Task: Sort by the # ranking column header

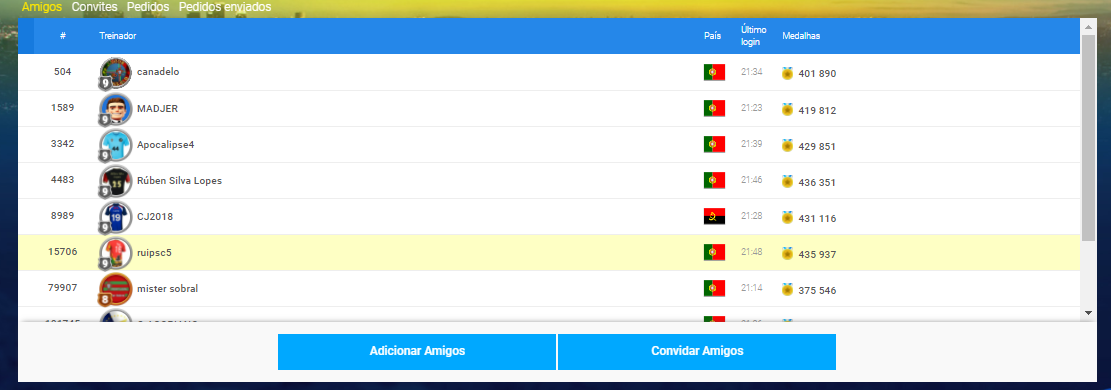Action: [x=63, y=36]
